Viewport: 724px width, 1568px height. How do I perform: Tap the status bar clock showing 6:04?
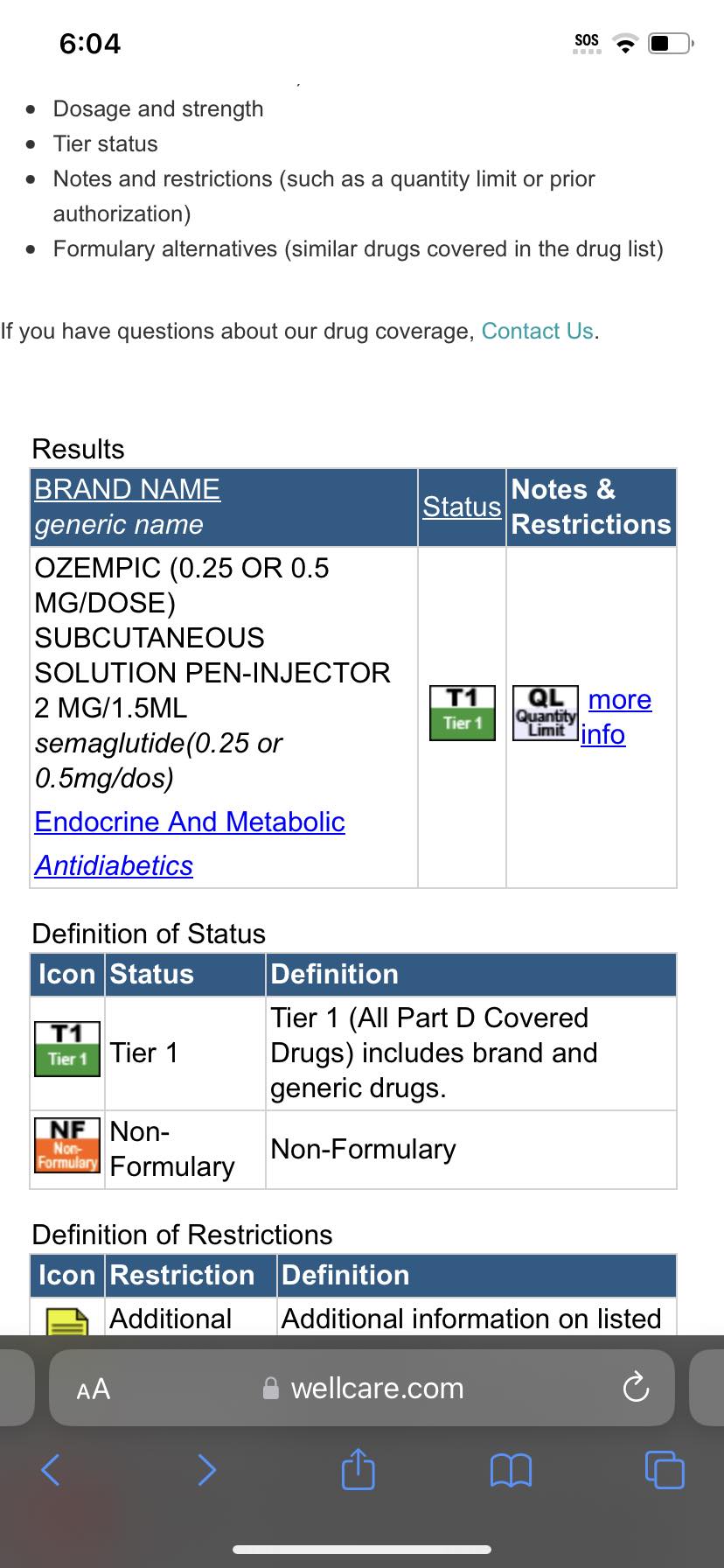[90, 44]
